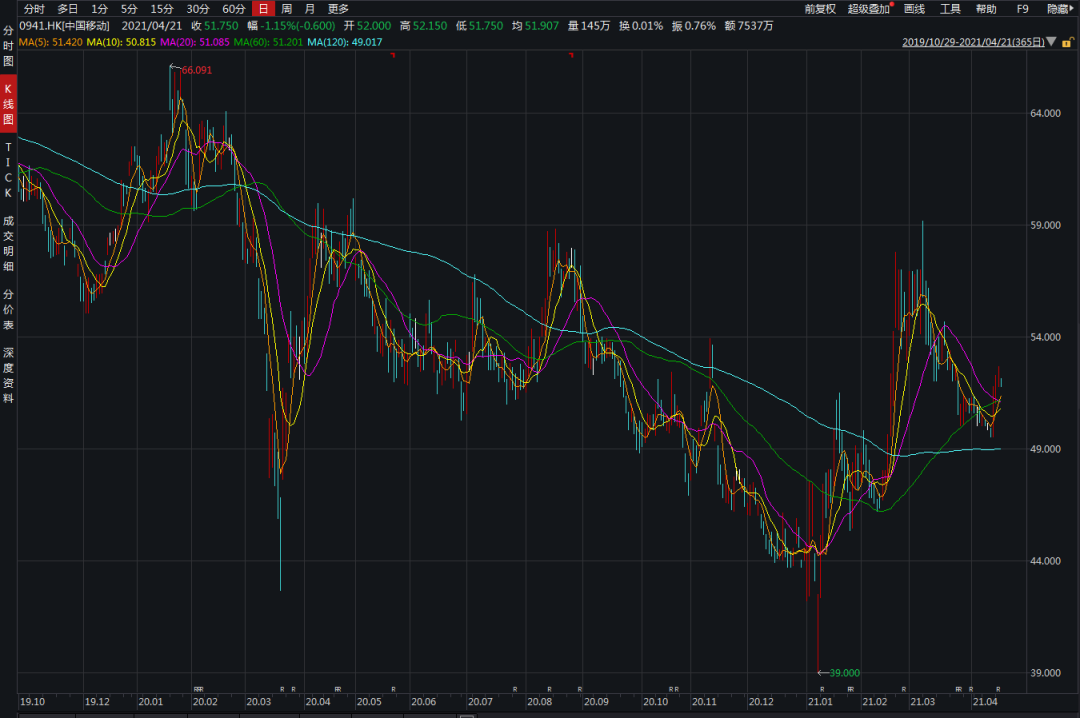Viewport: 1080px width, 718px height.
Task: Click the 59.000 price axis label
Action: pyautogui.click(x=1045, y=225)
